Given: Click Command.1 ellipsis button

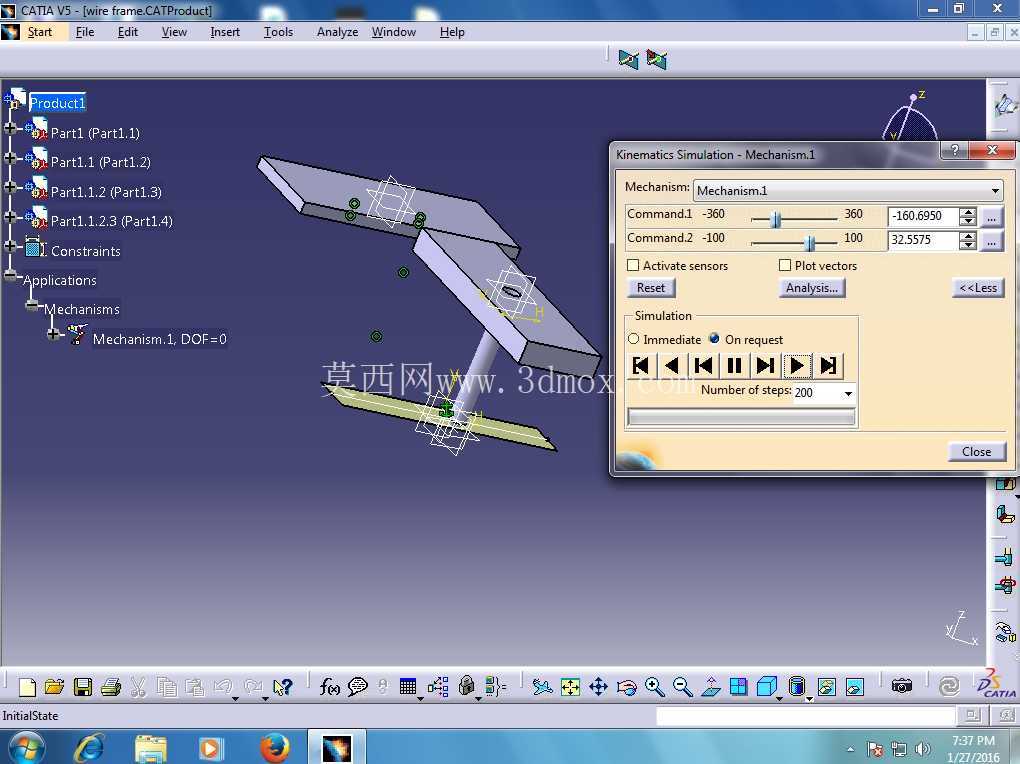Looking at the screenshot, I should point(991,217).
